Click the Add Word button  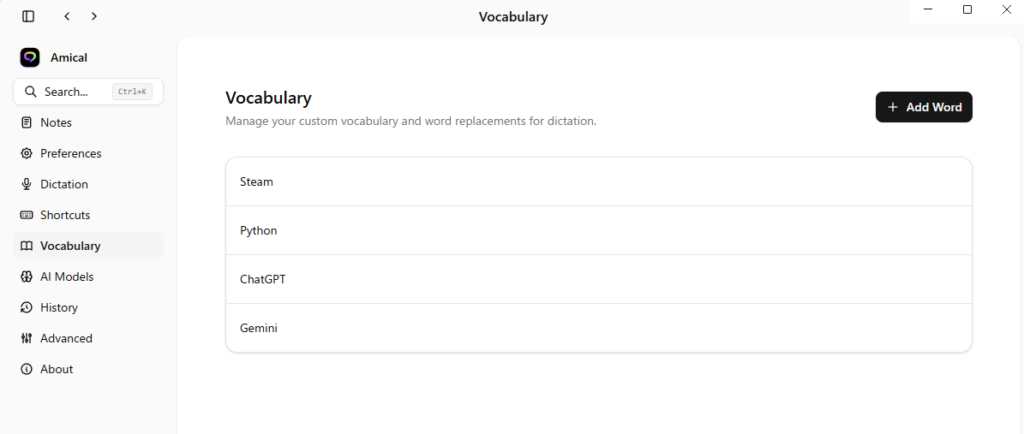tap(923, 107)
